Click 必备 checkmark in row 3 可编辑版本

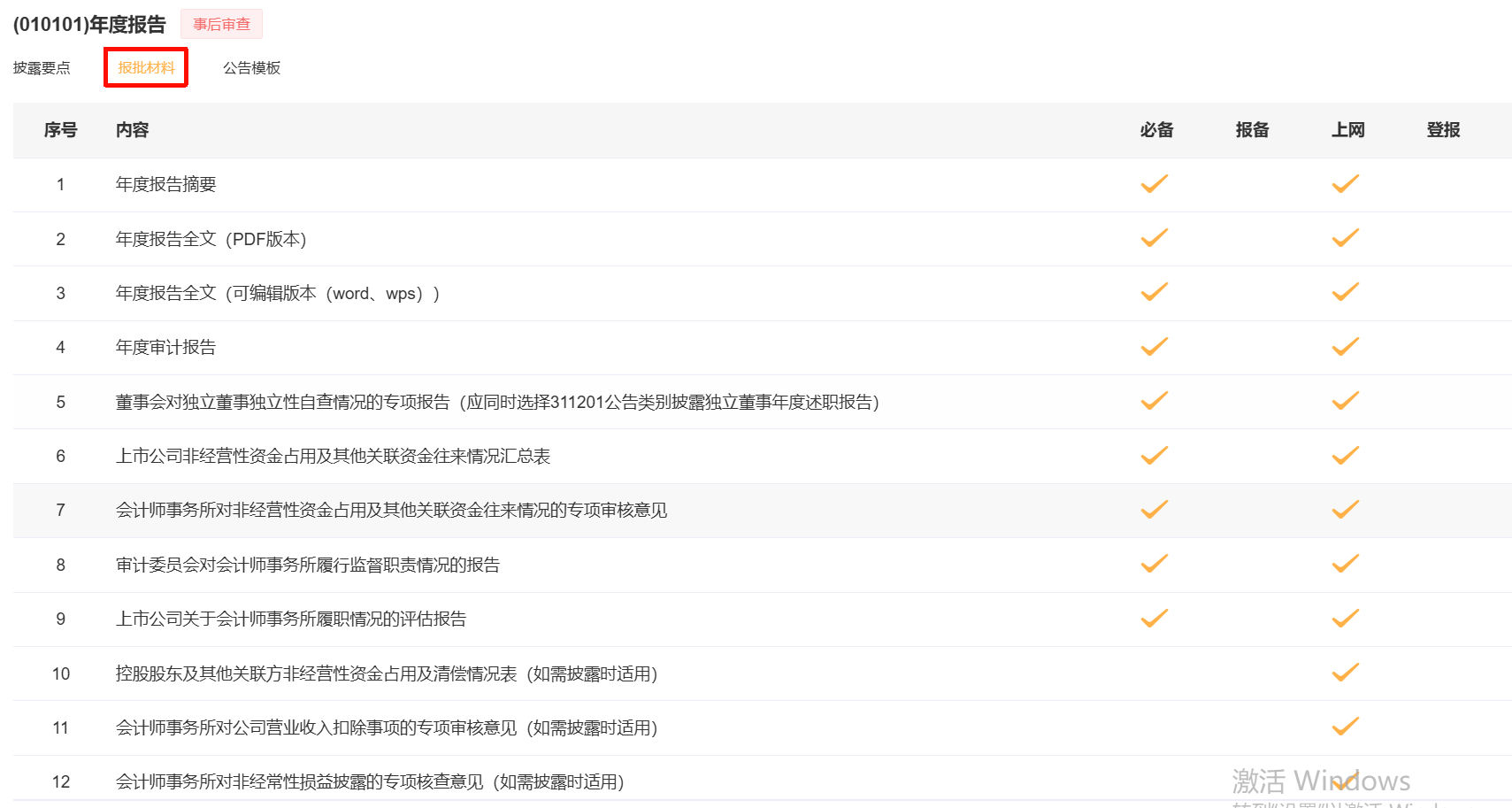pos(1154,293)
